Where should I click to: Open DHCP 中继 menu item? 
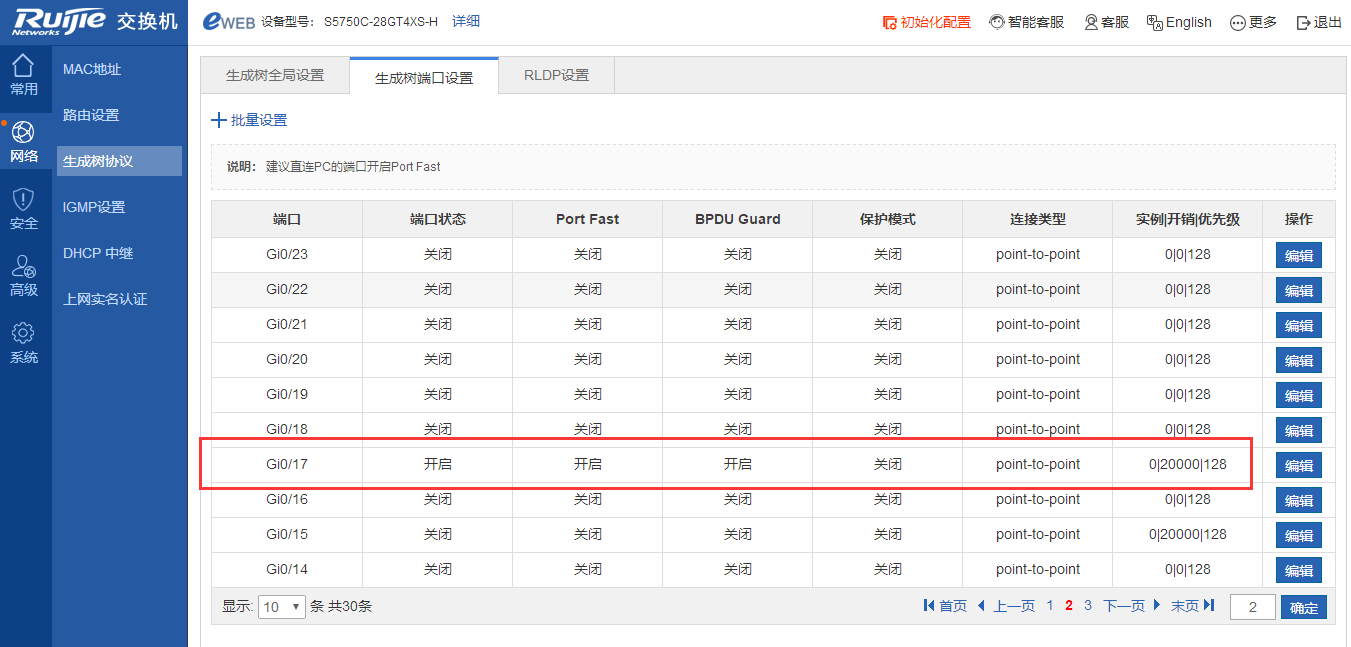98,253
